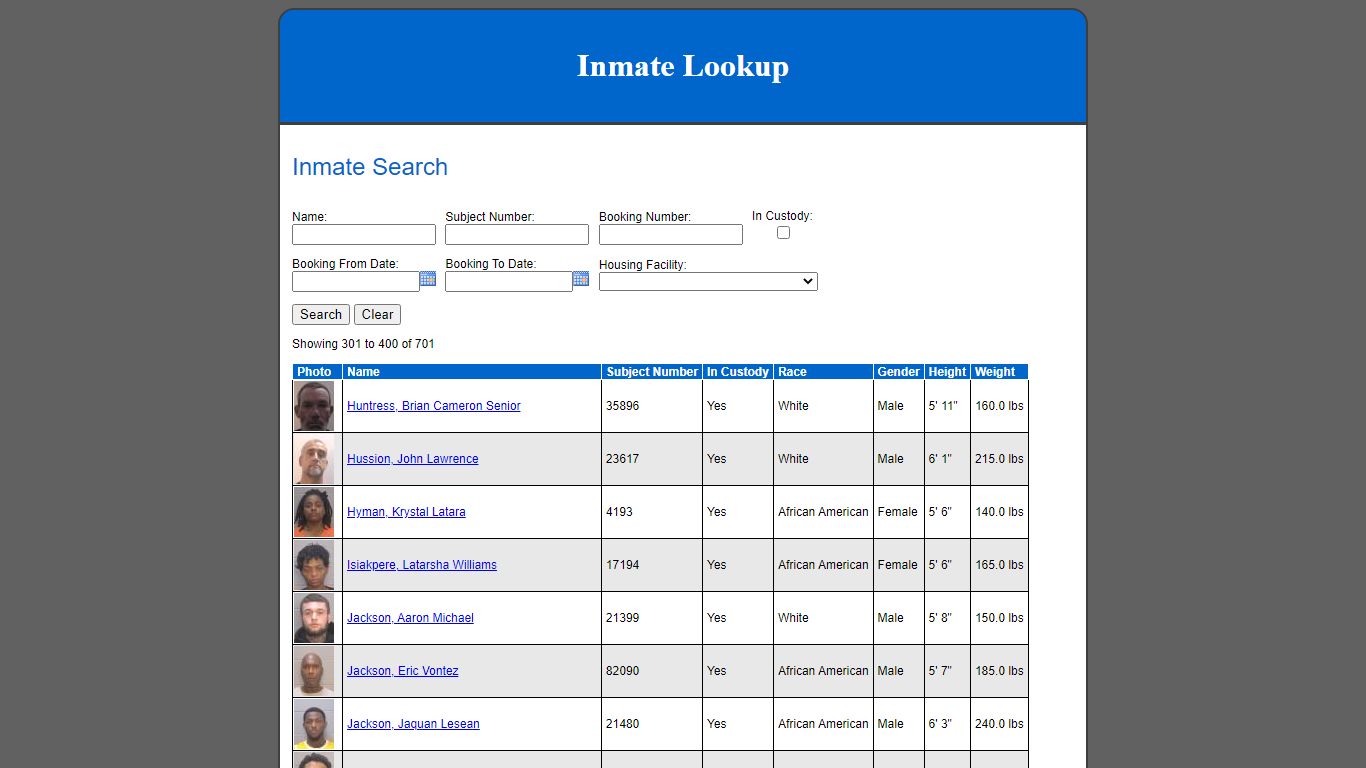Select subject number 4193
This screenshot has width=1366, height=768.
tap(619, 512)
